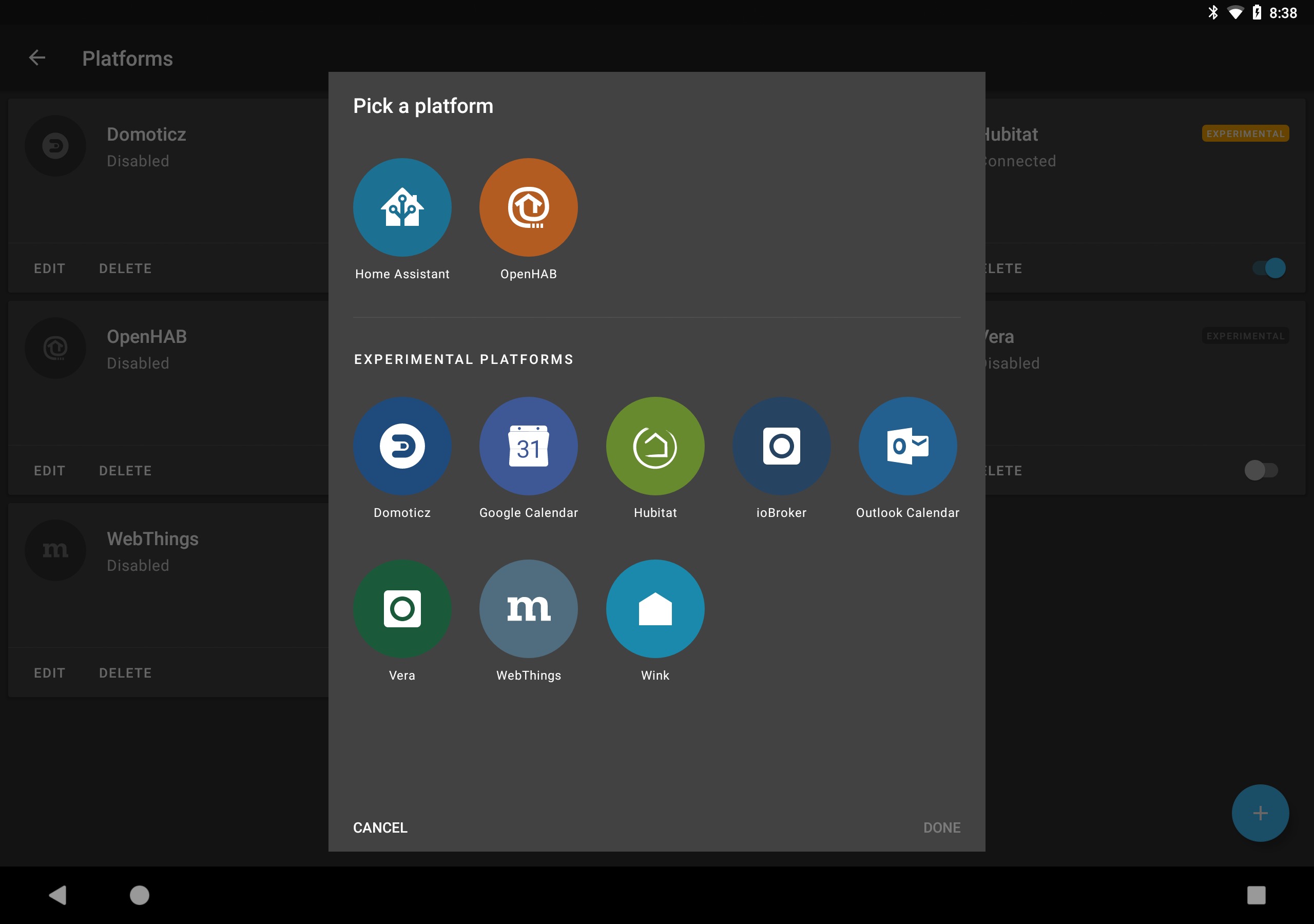Enable the Vera platform switch
This screenshot has width=1314, height=924.
tap(1261, 470)
